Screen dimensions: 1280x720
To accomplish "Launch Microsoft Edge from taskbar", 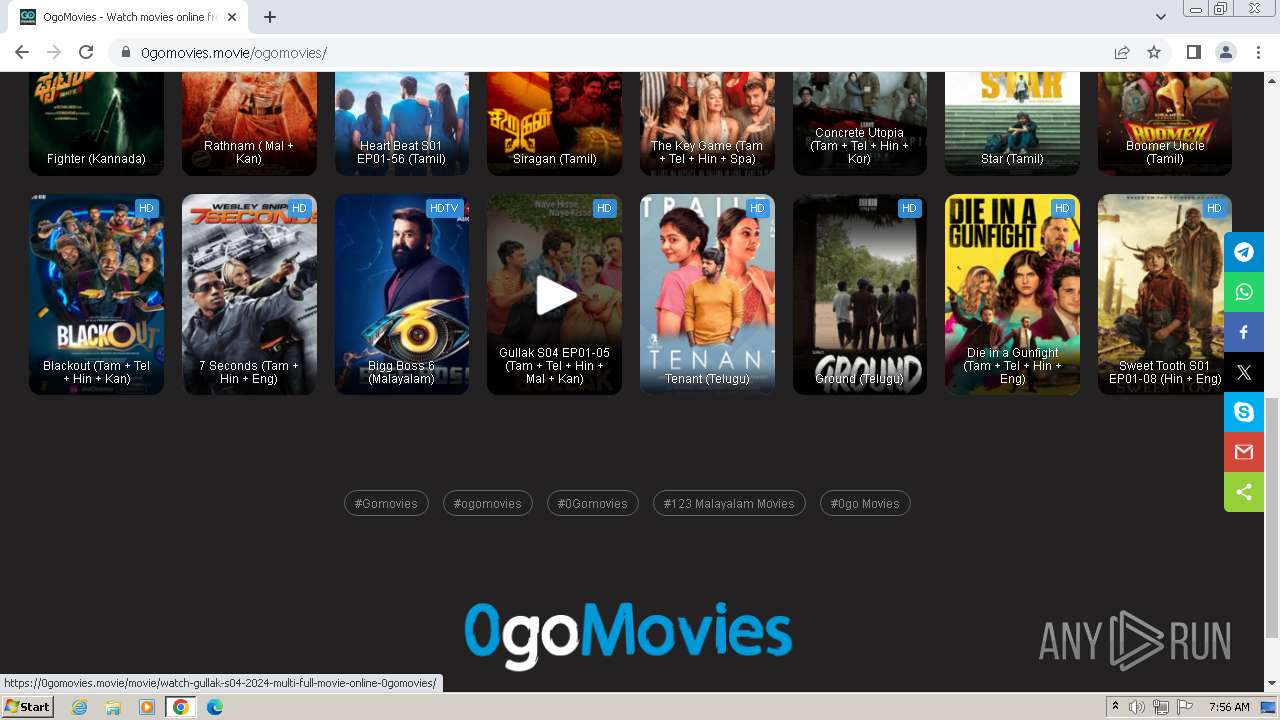I will 215,707.
